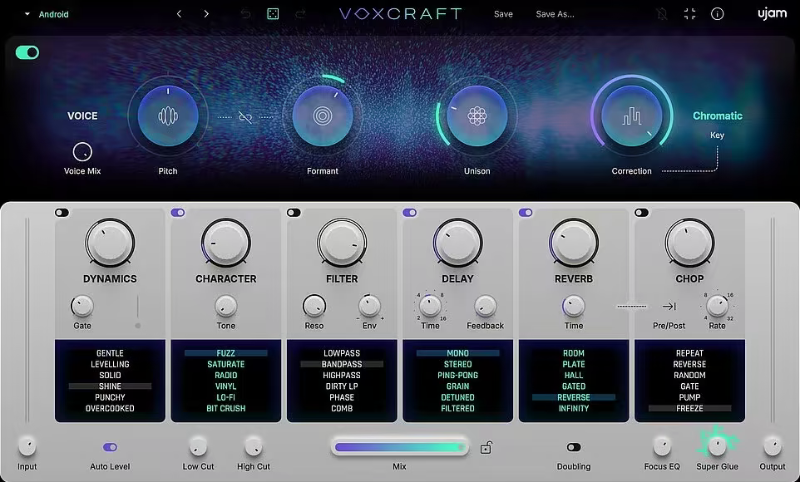Select the INFINITY reverb mode
This screenshot has height=482, width=800.
[x=573, y=409]
